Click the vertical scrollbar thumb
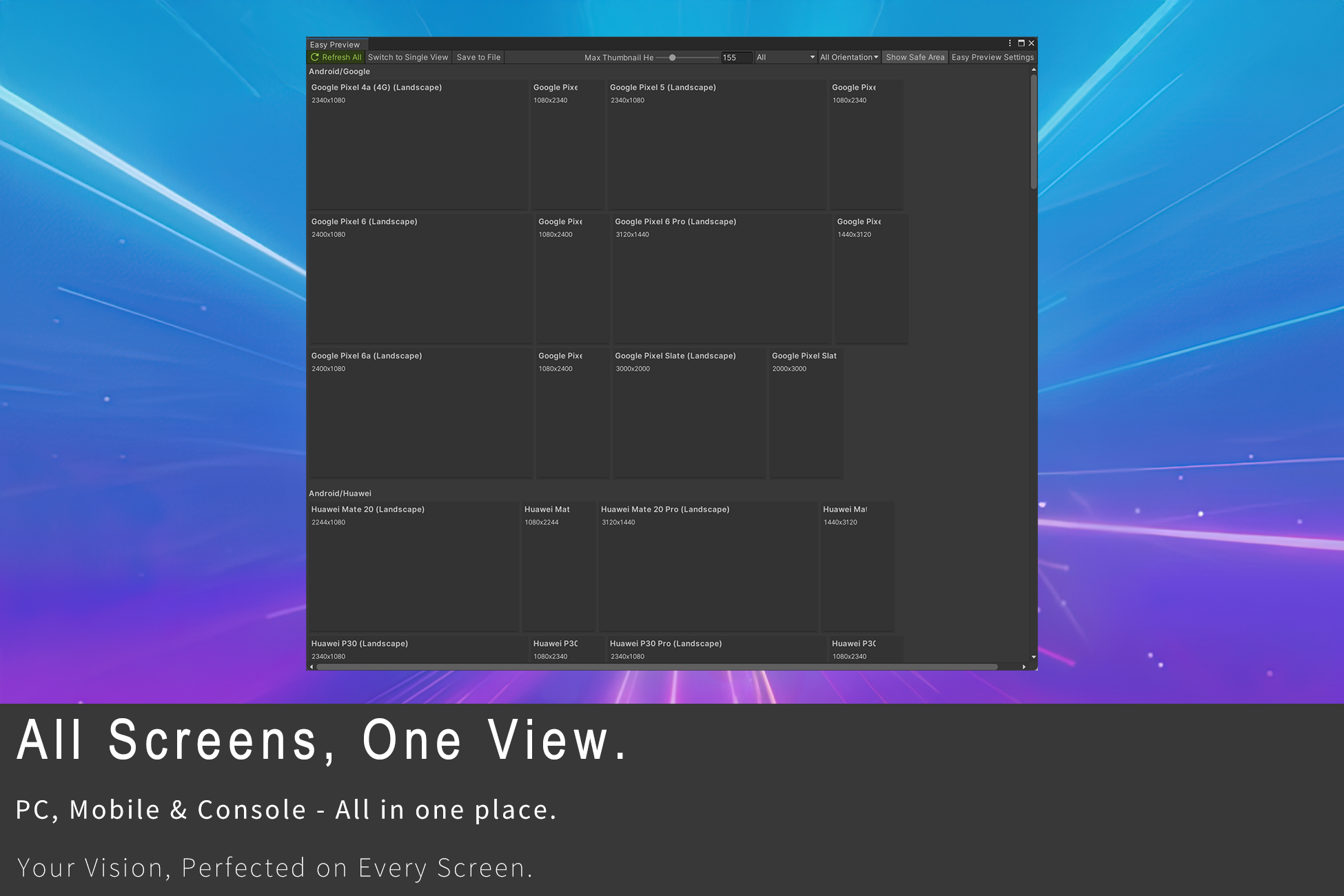Screen dimensions: 1344x896 coord(1034,131)
